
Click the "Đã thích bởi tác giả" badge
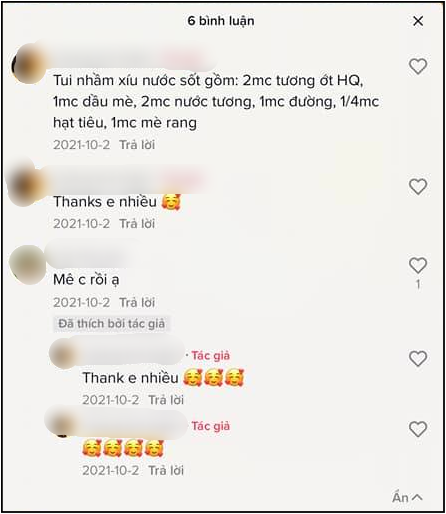tap(111, 324)
